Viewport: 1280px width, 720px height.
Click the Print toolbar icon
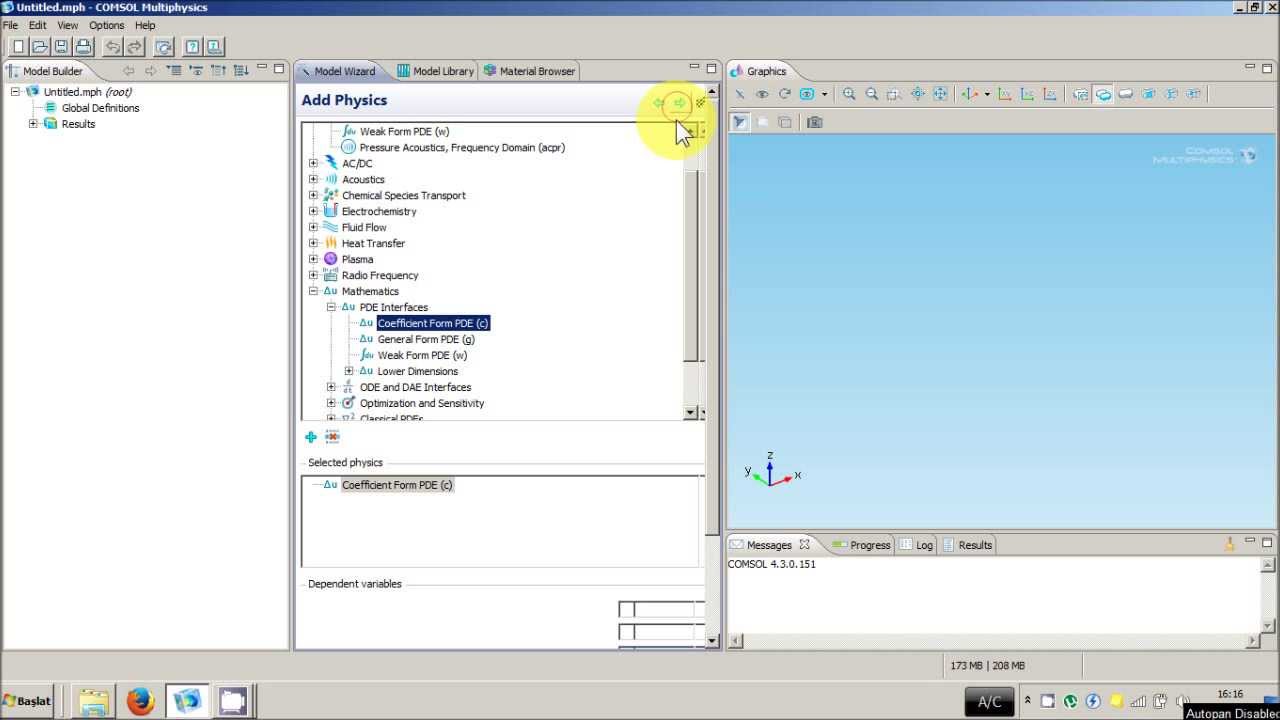[83, 47]
